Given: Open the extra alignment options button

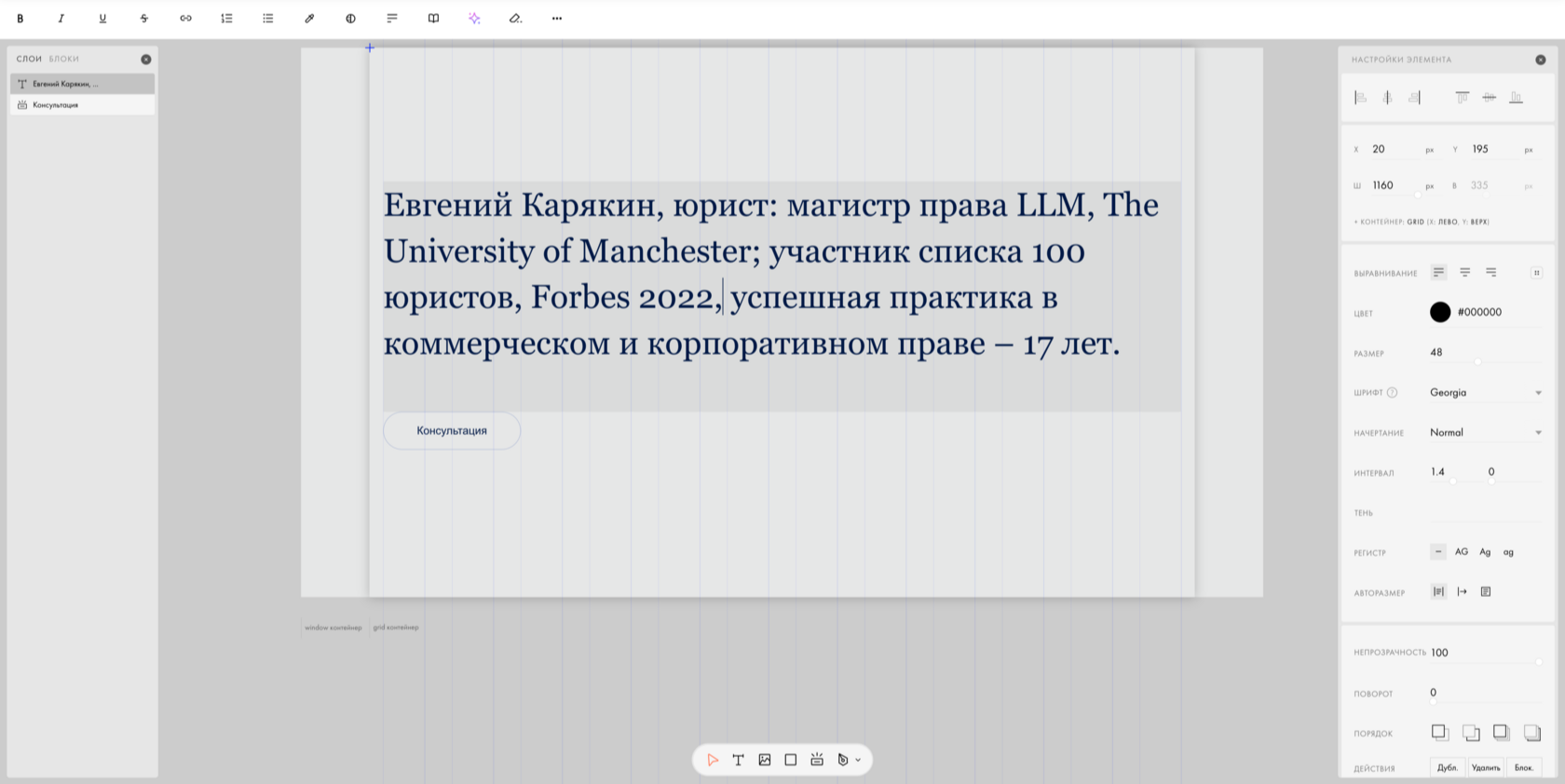Looking at the screenshot, I should (x=1536, y=273).
